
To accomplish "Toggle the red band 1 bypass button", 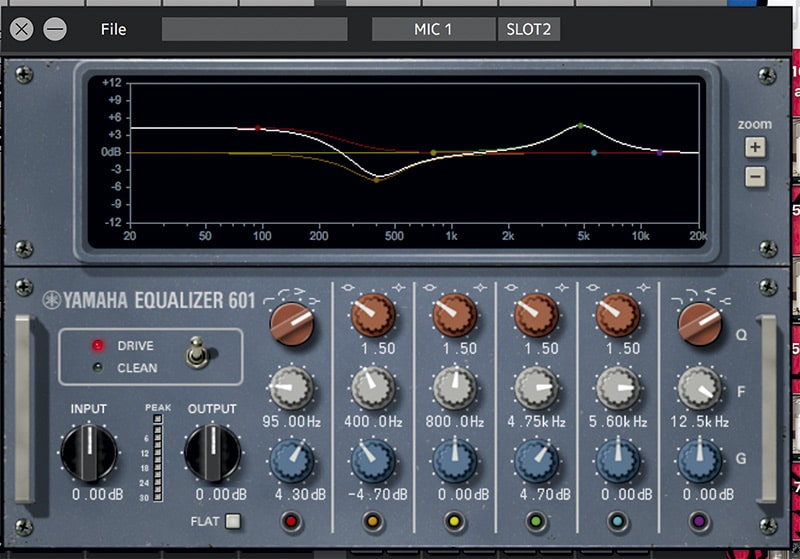I will [291, 521].
